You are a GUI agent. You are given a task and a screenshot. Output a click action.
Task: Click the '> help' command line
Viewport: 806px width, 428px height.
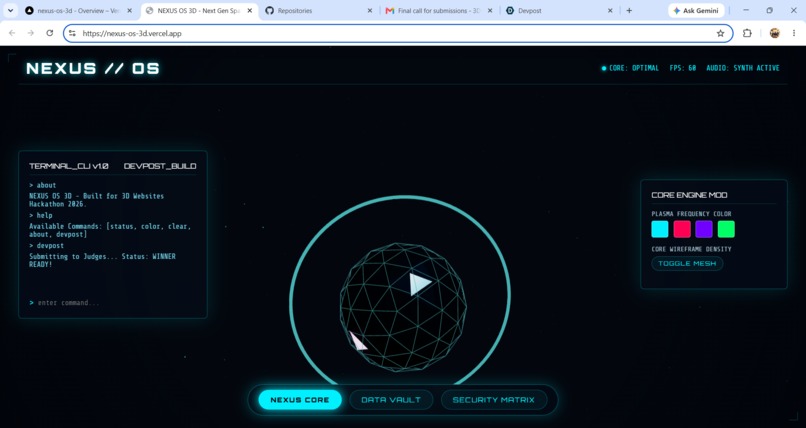[x=41, y=215]
